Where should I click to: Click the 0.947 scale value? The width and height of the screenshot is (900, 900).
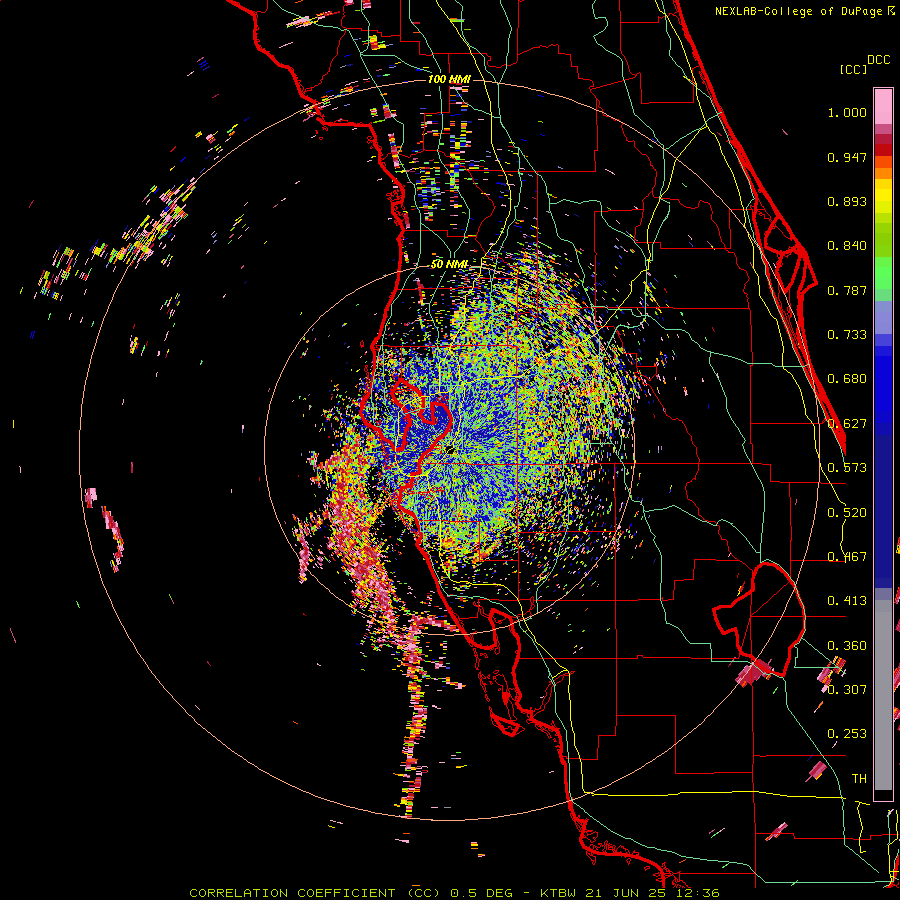coord(847,157)
